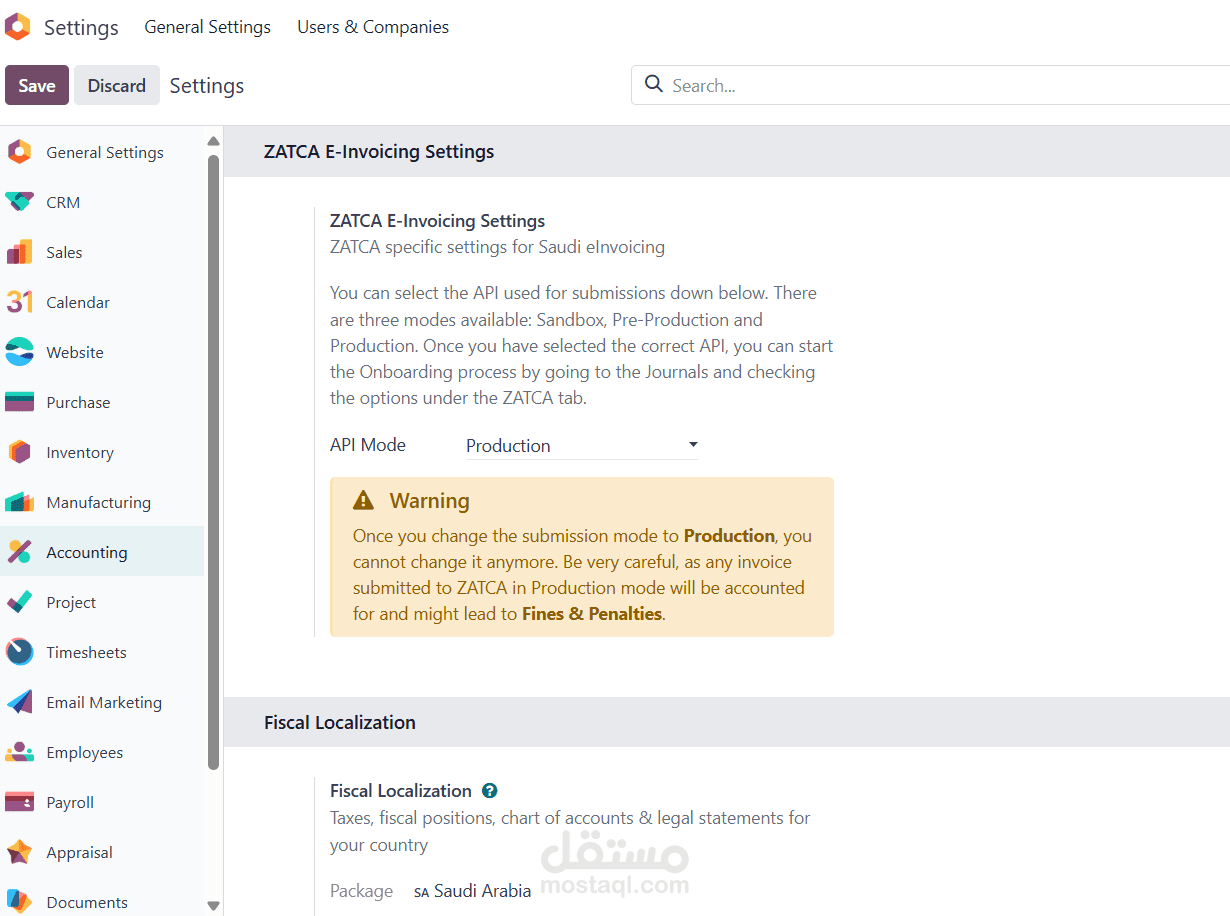Screen dimensions: 1230x916
Task: Click the Fiscal Localization help question icon
Action: click(x=490, y=791)
